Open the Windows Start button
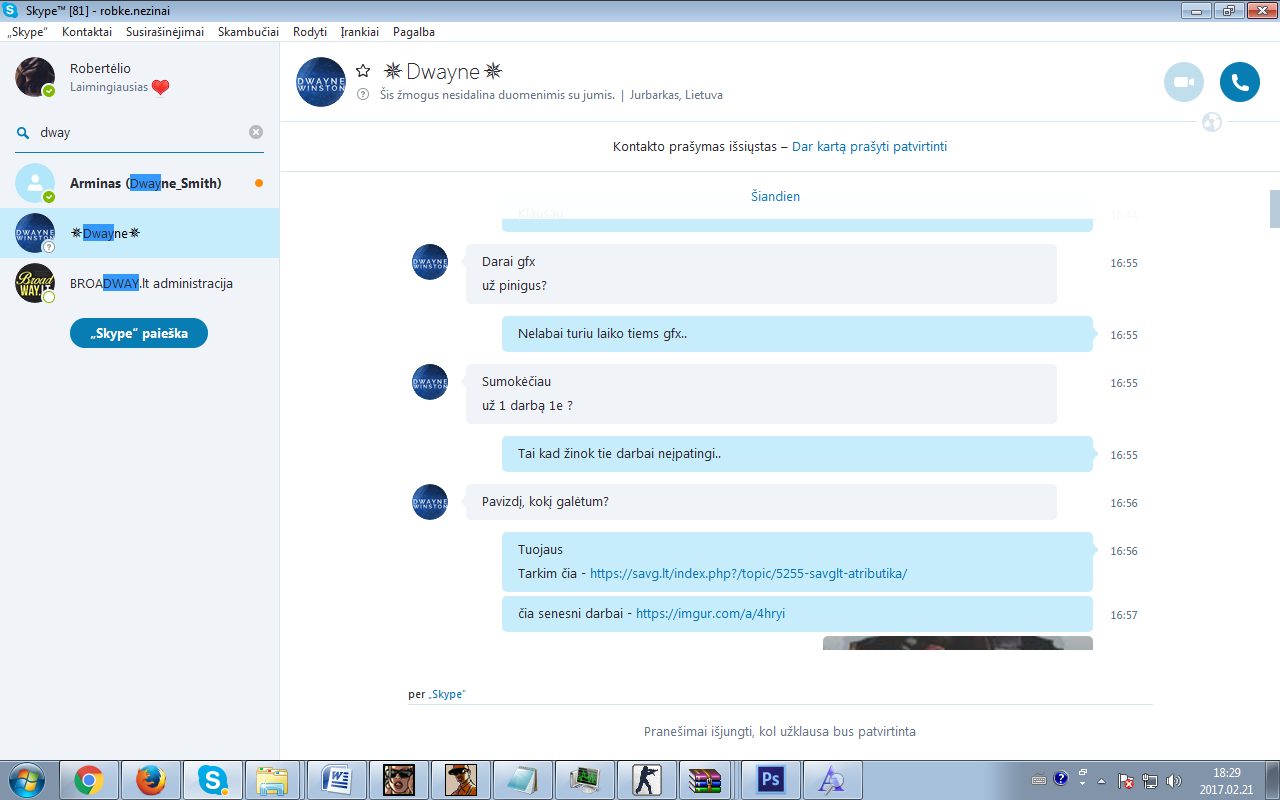Image resolution: width=1280 pixels, height=800 pixels. click(27, 779)
